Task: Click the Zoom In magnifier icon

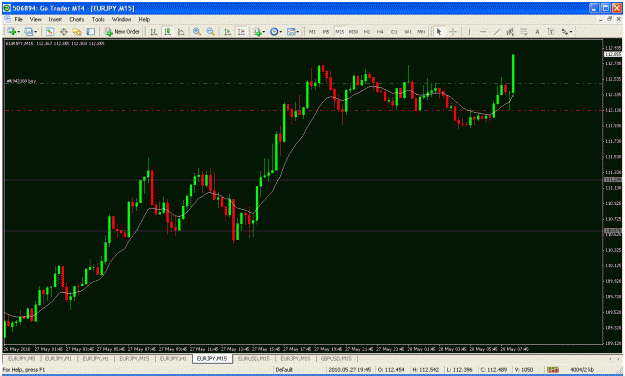Action: tap(197, 31)
